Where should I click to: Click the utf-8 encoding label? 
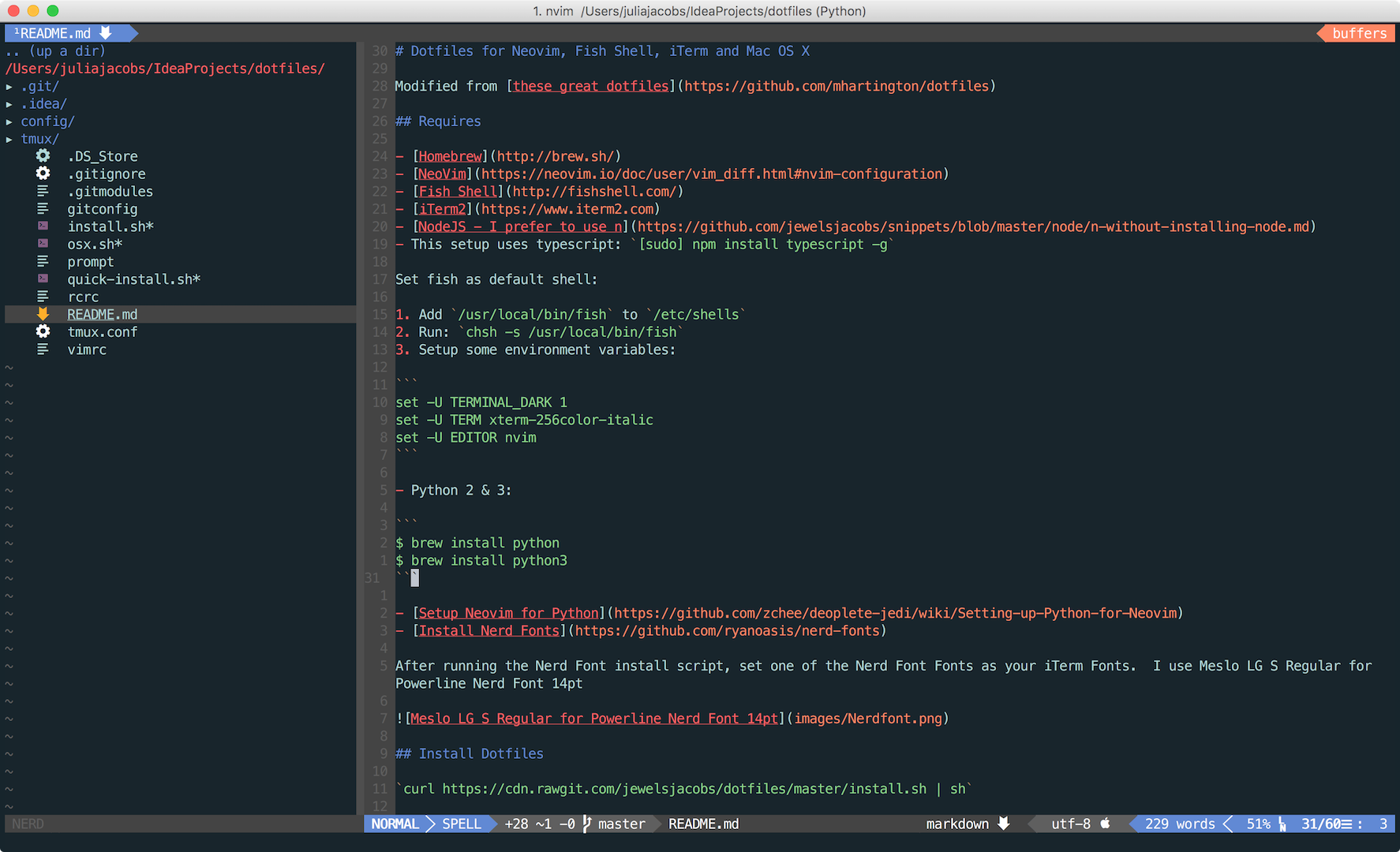pyautogui.click(x=1071, y=824)
